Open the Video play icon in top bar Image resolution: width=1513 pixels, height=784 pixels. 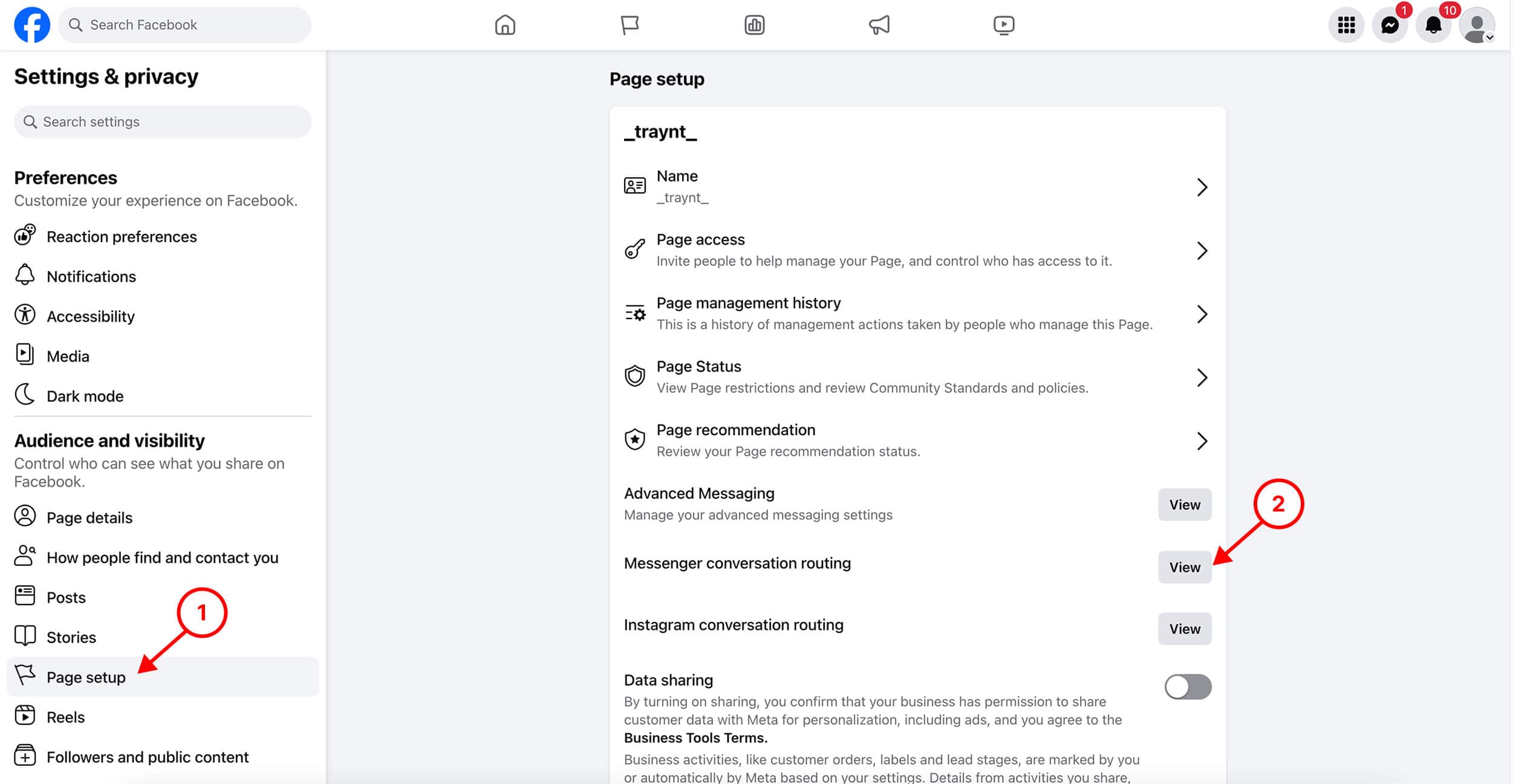(1004, 25)
